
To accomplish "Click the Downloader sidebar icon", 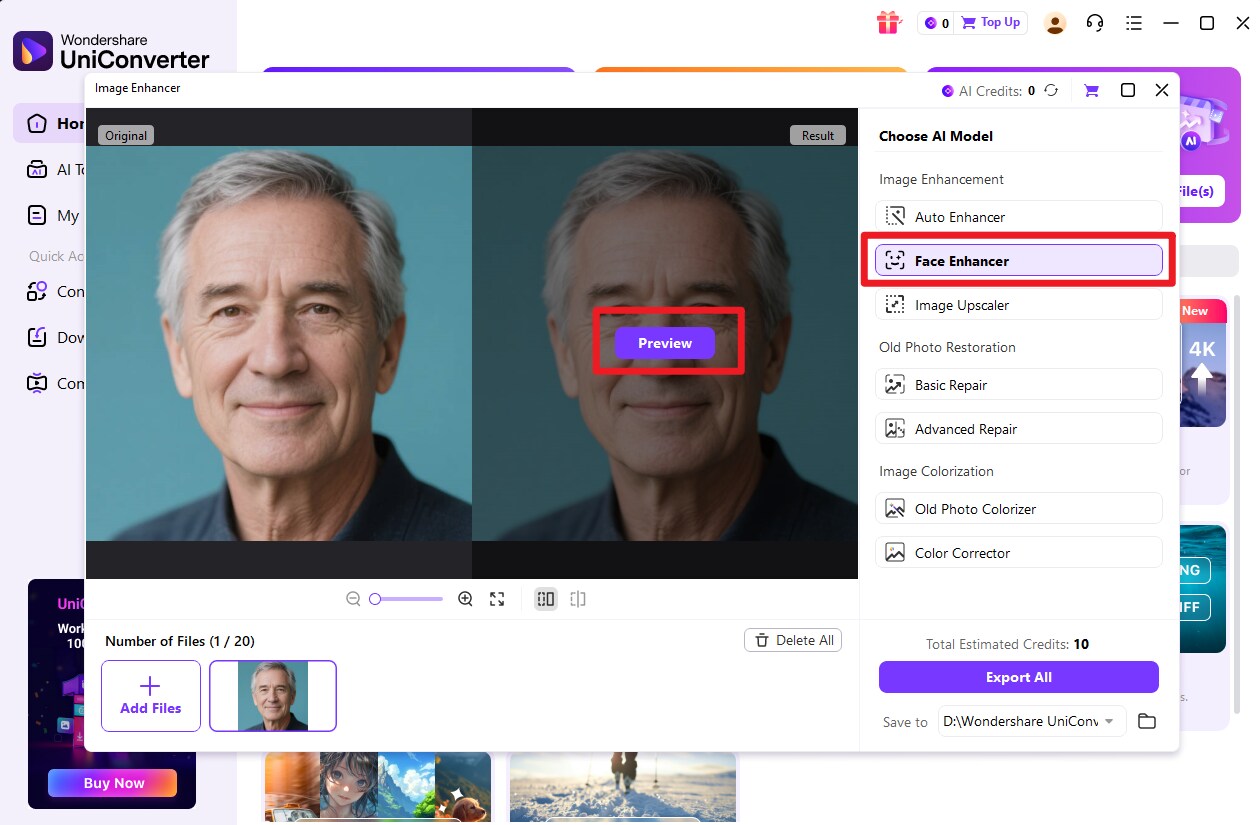I will click(x=37, y=337).
